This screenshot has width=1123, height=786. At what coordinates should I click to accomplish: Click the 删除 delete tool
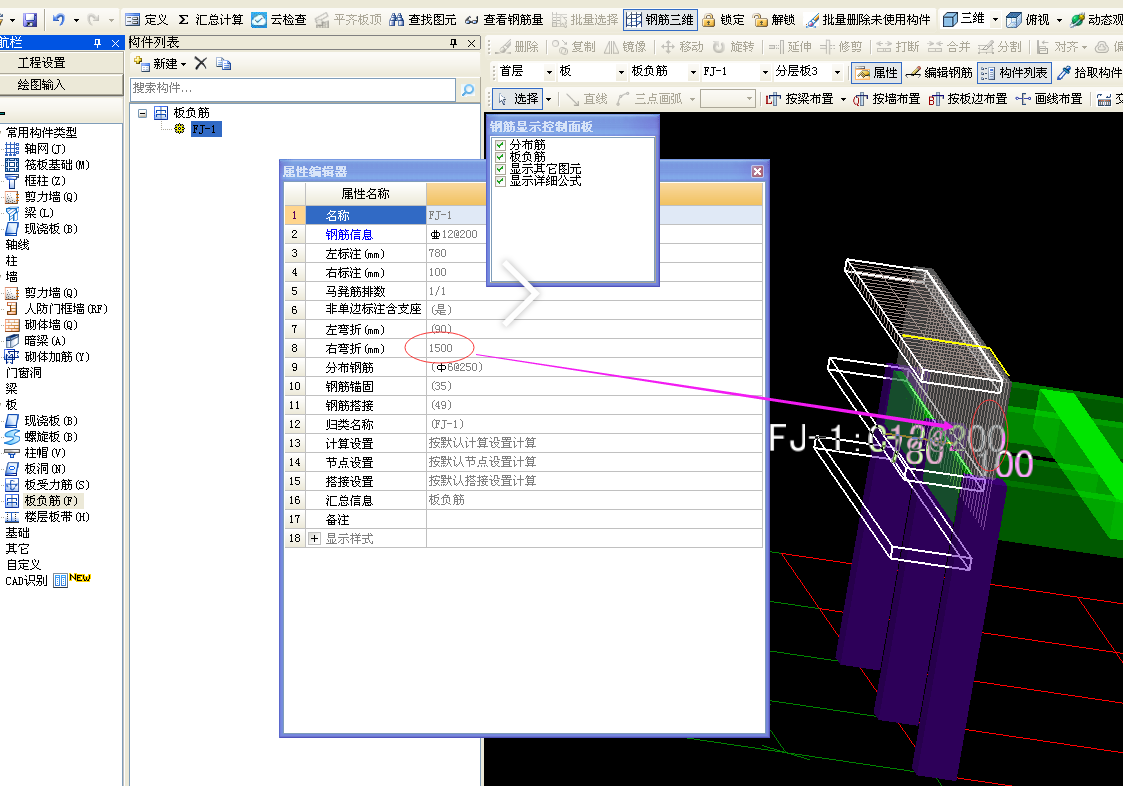point(517,47)
